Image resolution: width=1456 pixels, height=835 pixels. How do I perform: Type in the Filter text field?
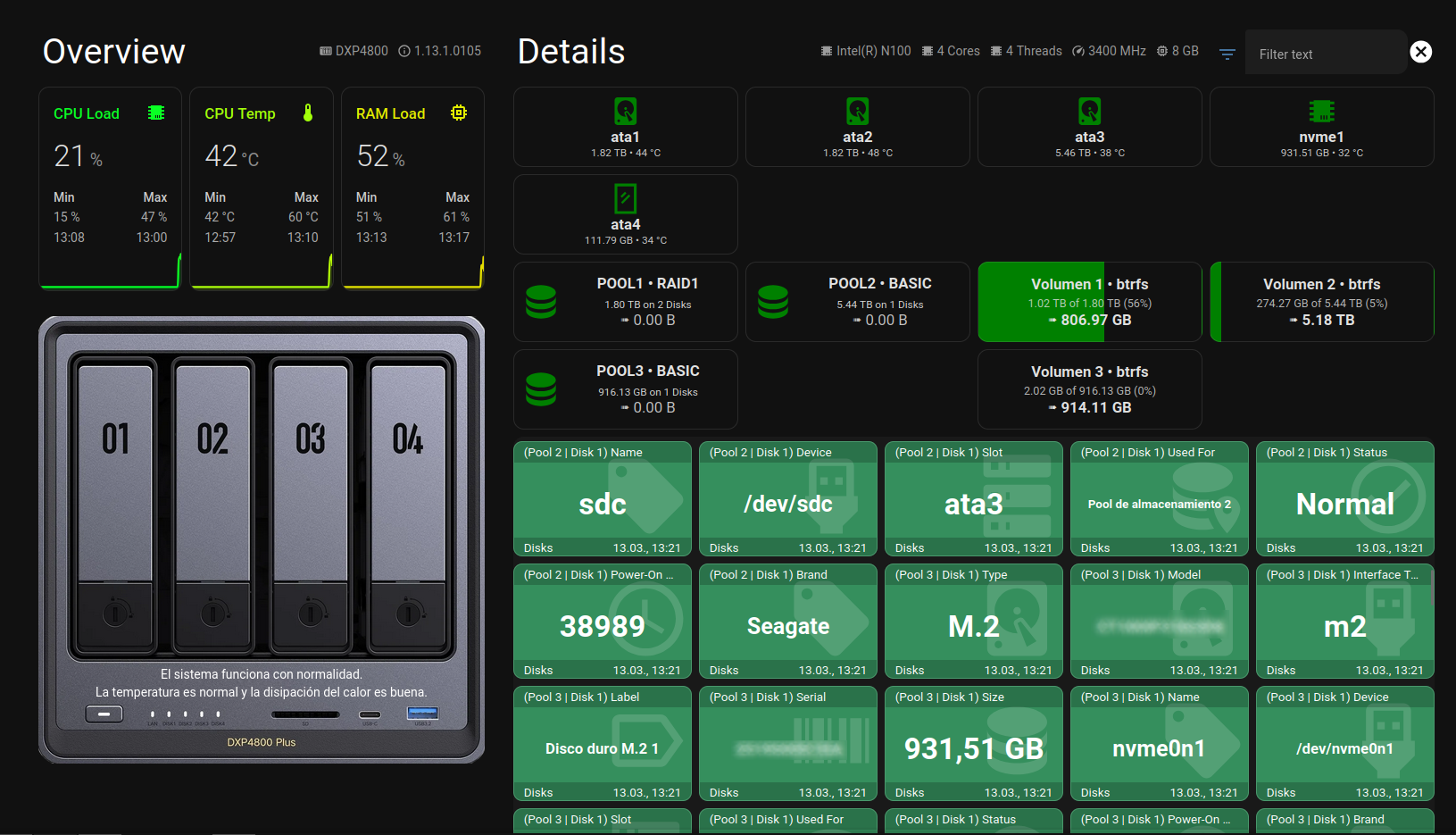(x=1326, y=54)
